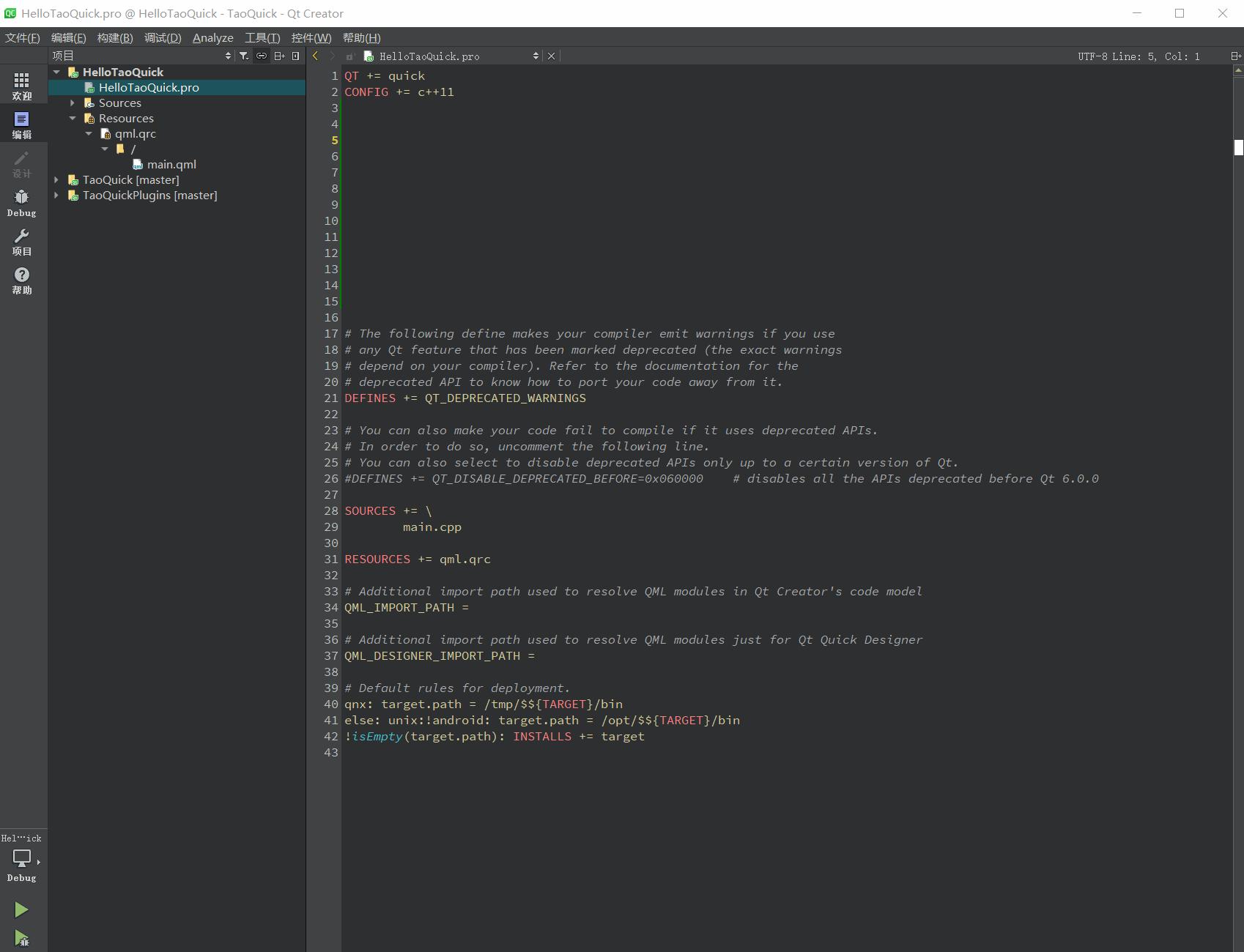Screen dimensions: 1244x952
Task: Open the Analyze menu
Action: [212, 38]
